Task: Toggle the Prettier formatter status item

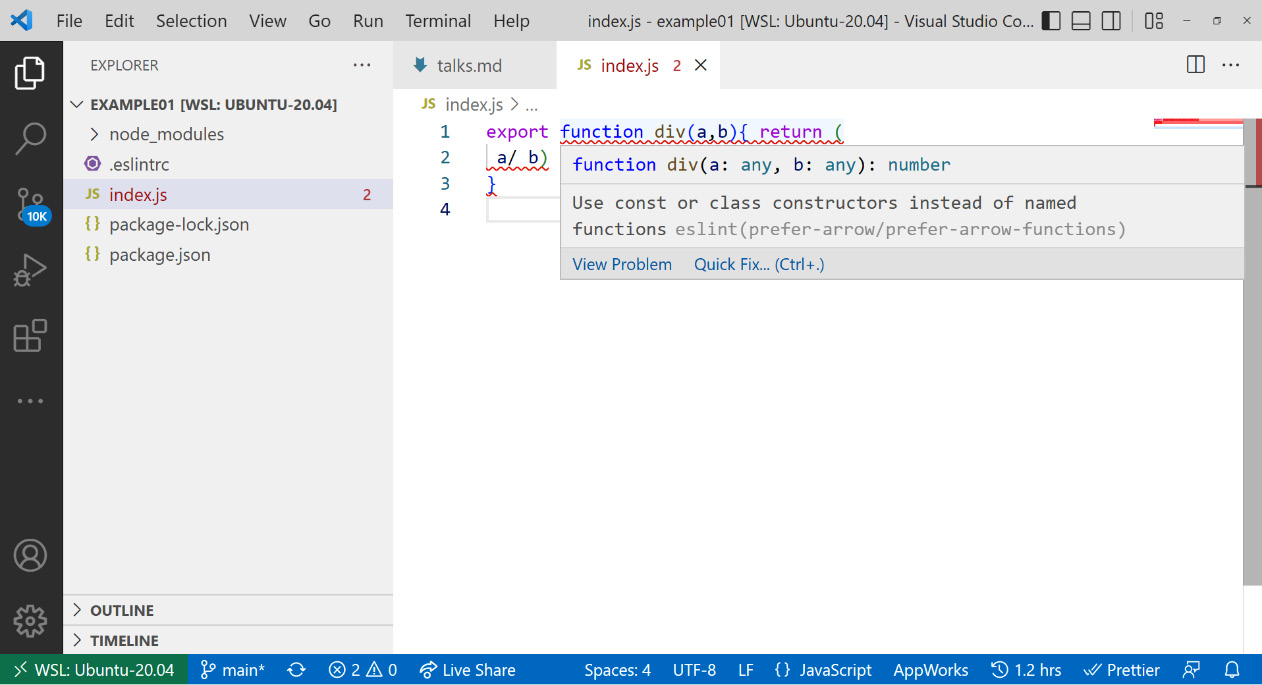Action: (x=1121, y=670)
